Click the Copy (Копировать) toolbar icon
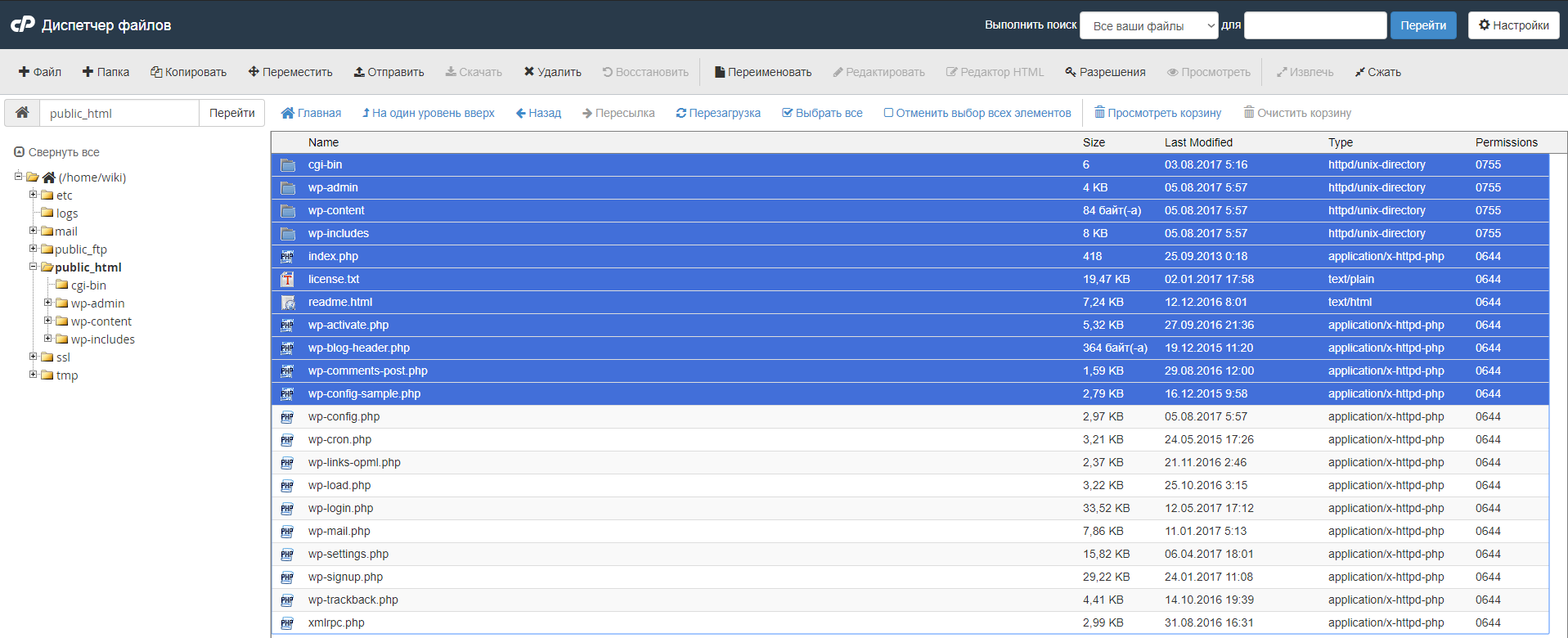Viewport: 1568px width, 638px height. [x=156, y=72]
